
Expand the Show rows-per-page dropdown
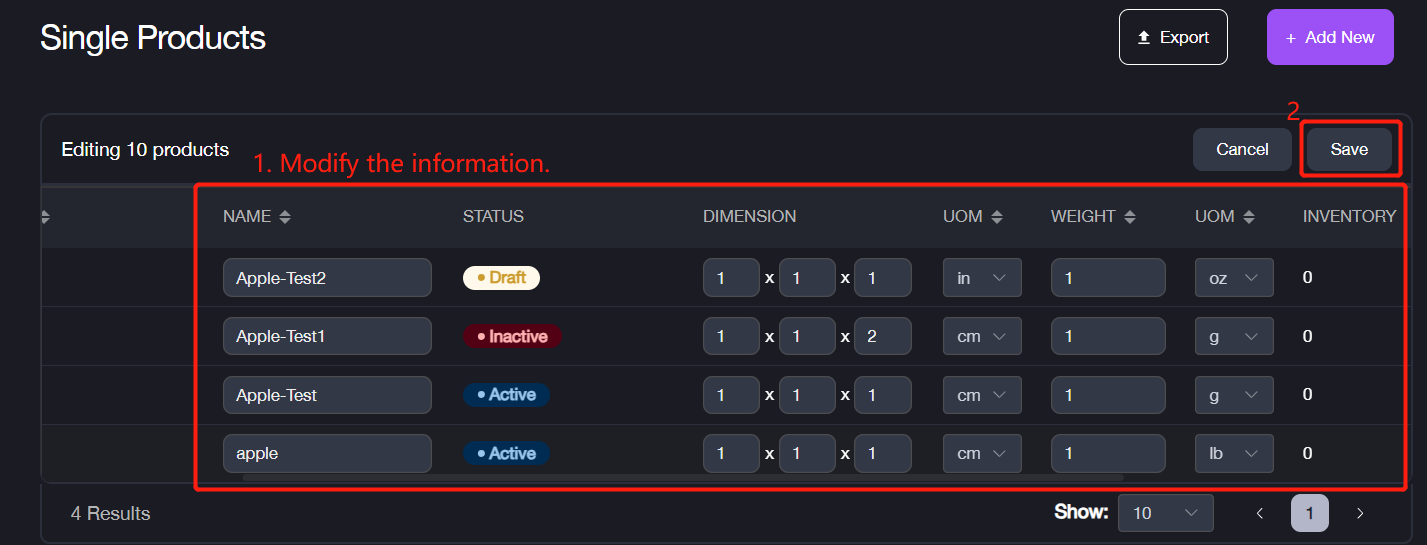point(1165,513)
